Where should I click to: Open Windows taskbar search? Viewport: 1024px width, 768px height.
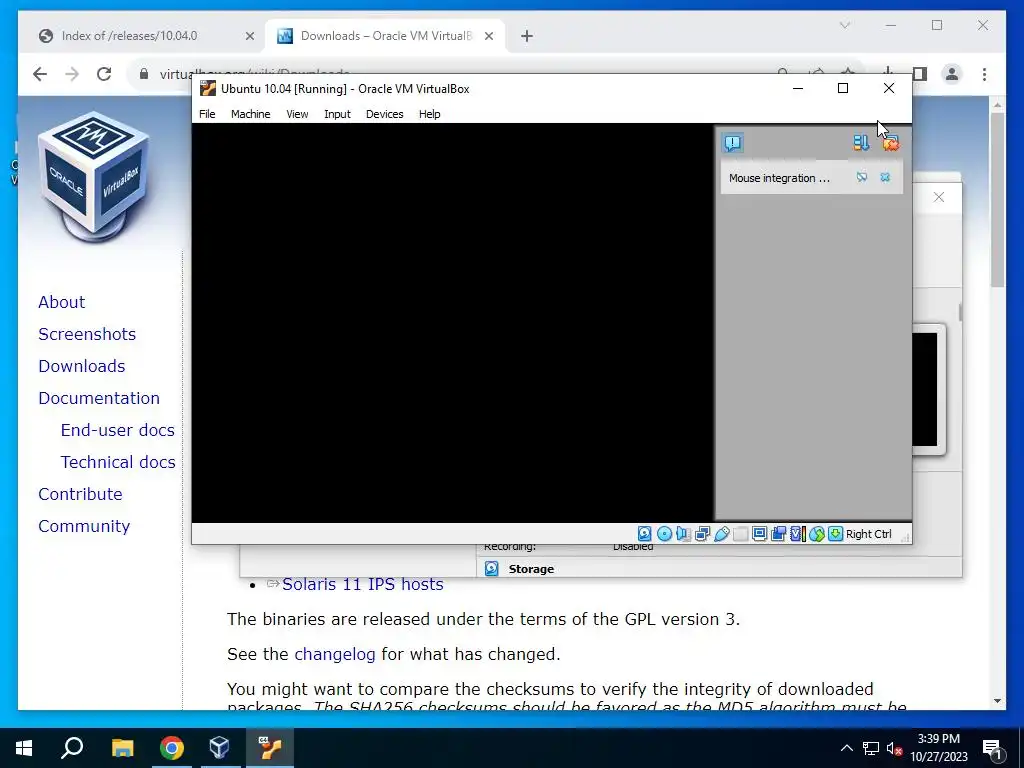point(72,748)
